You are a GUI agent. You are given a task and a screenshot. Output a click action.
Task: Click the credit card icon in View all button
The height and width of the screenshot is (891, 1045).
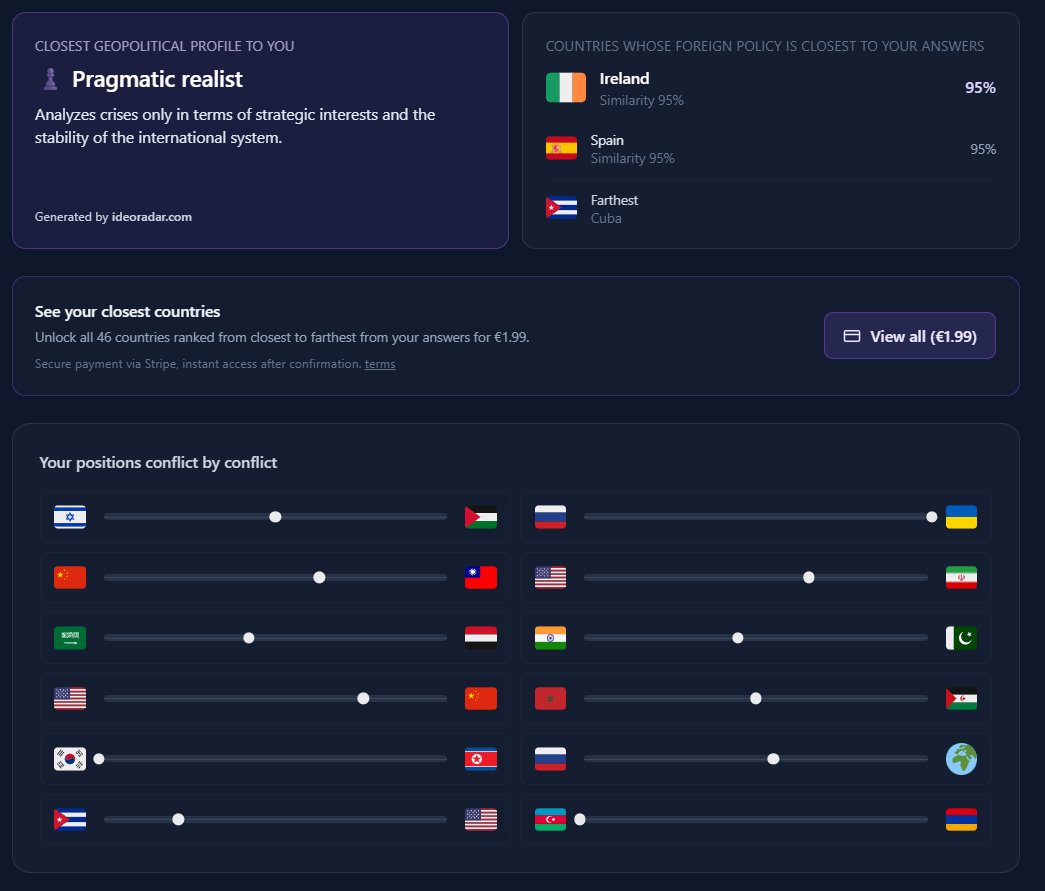[851, 336]
